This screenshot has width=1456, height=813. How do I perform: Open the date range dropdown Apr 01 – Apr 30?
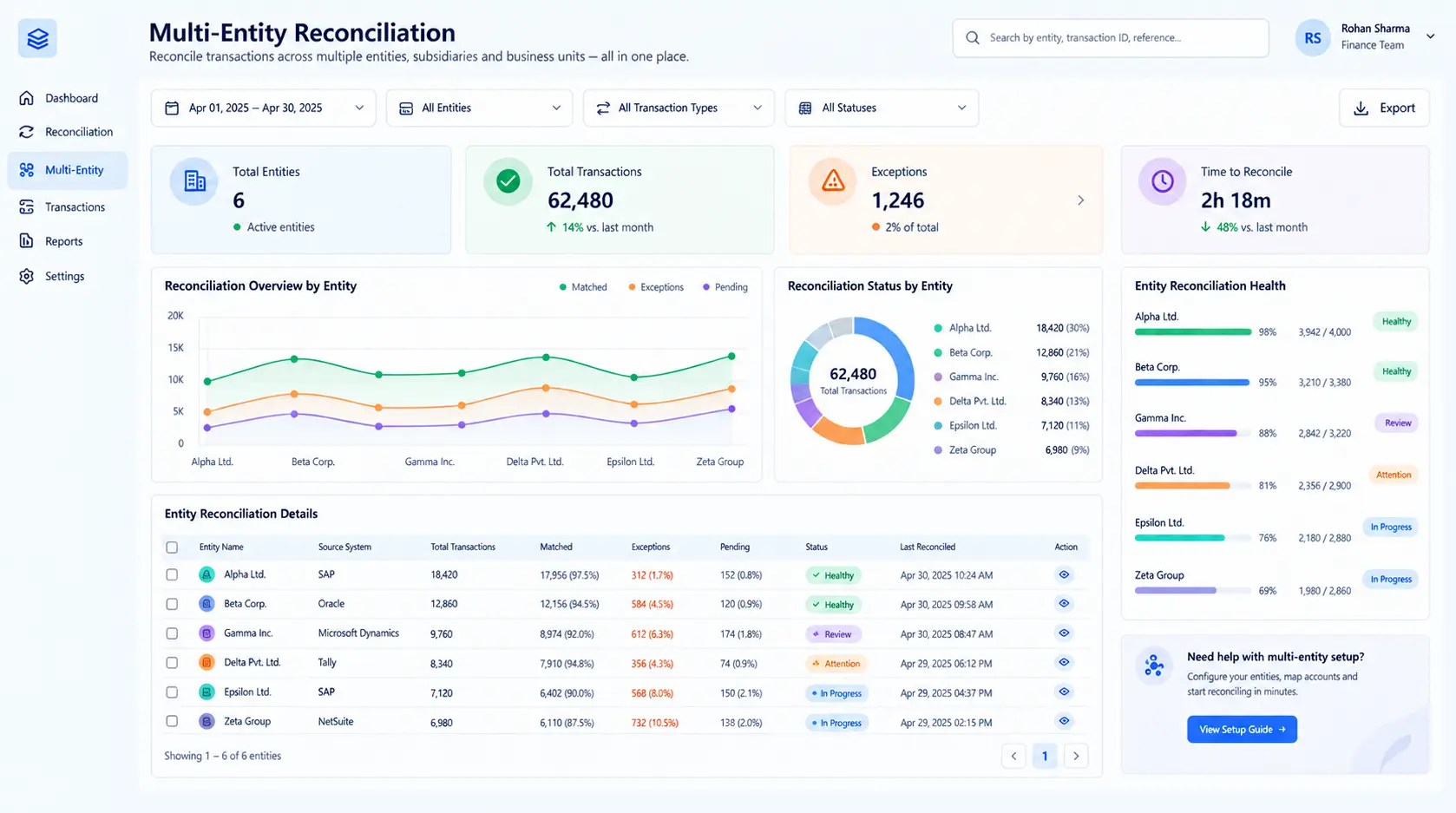pos(264,108)
